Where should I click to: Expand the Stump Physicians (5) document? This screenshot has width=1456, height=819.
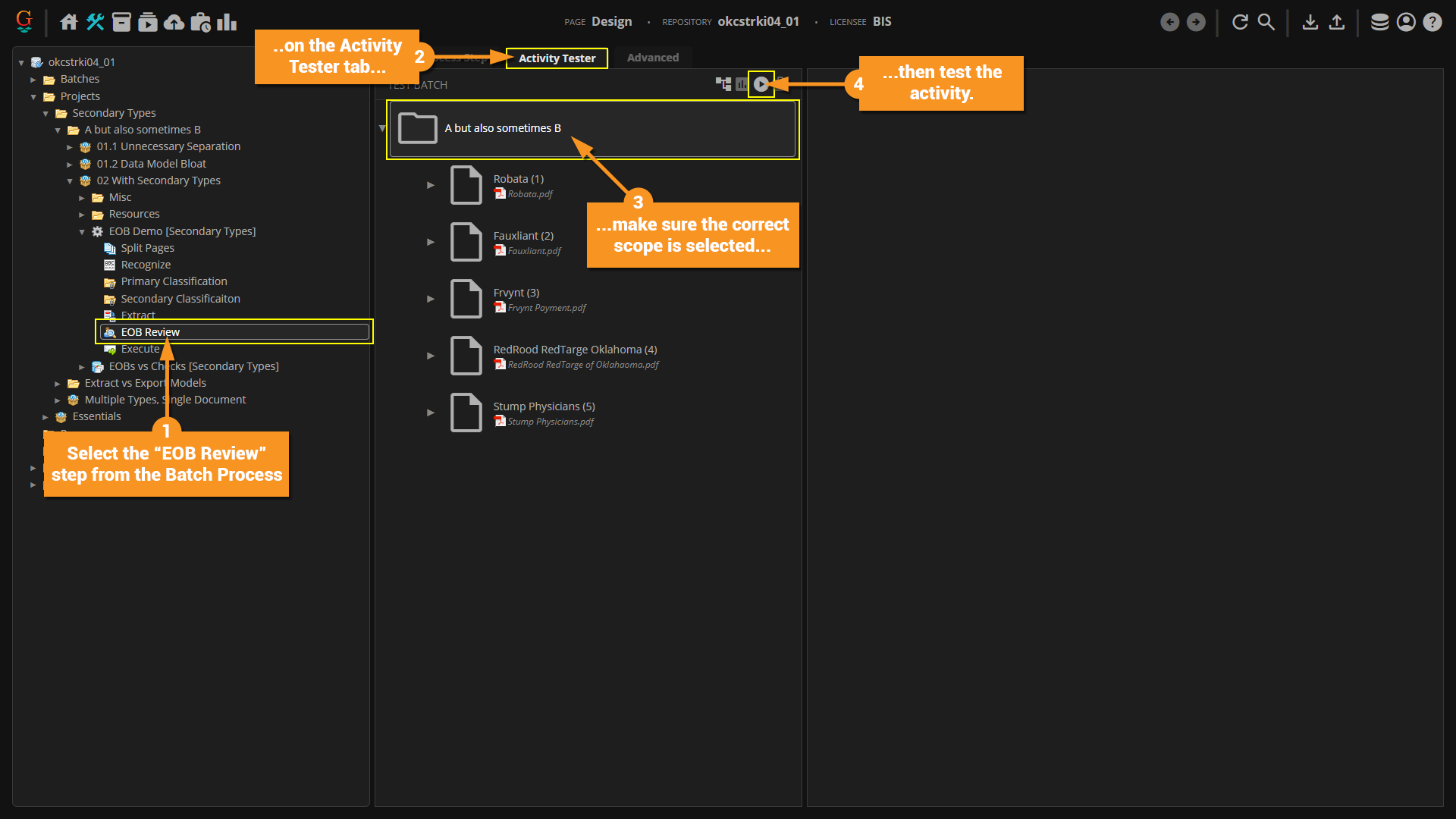click(431, 413)
